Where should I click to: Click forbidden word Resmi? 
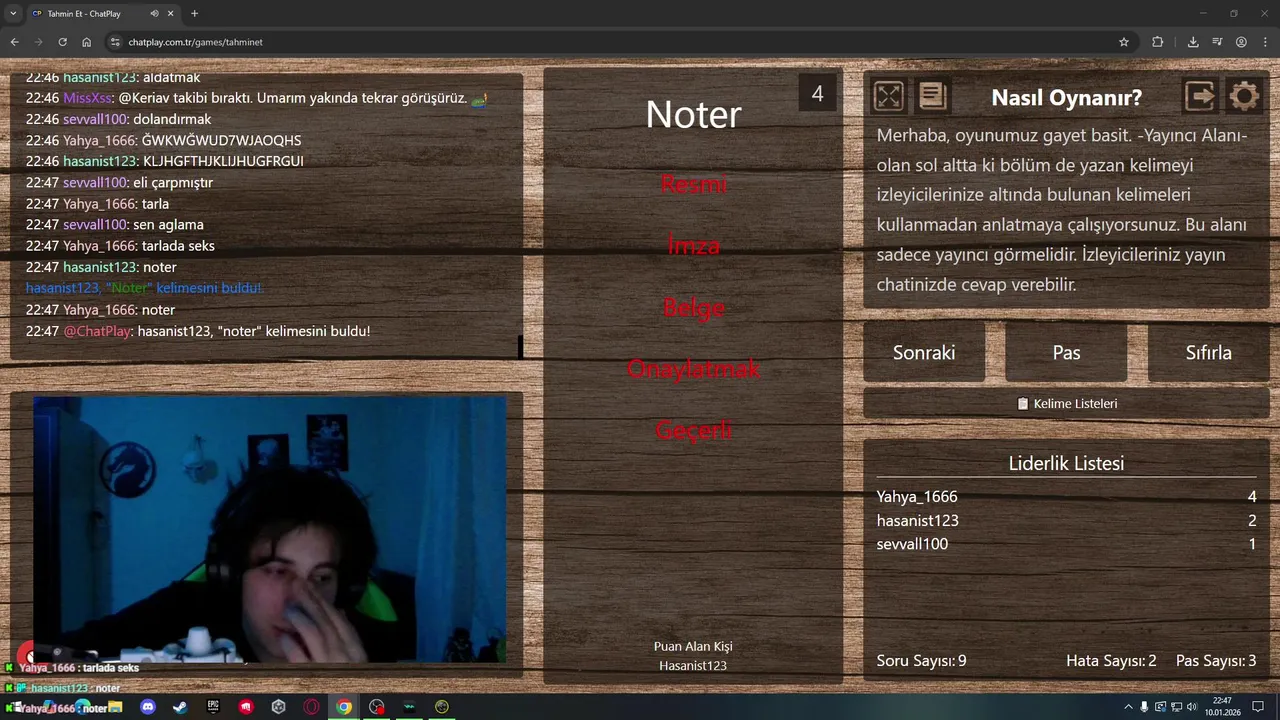point(693,184)
